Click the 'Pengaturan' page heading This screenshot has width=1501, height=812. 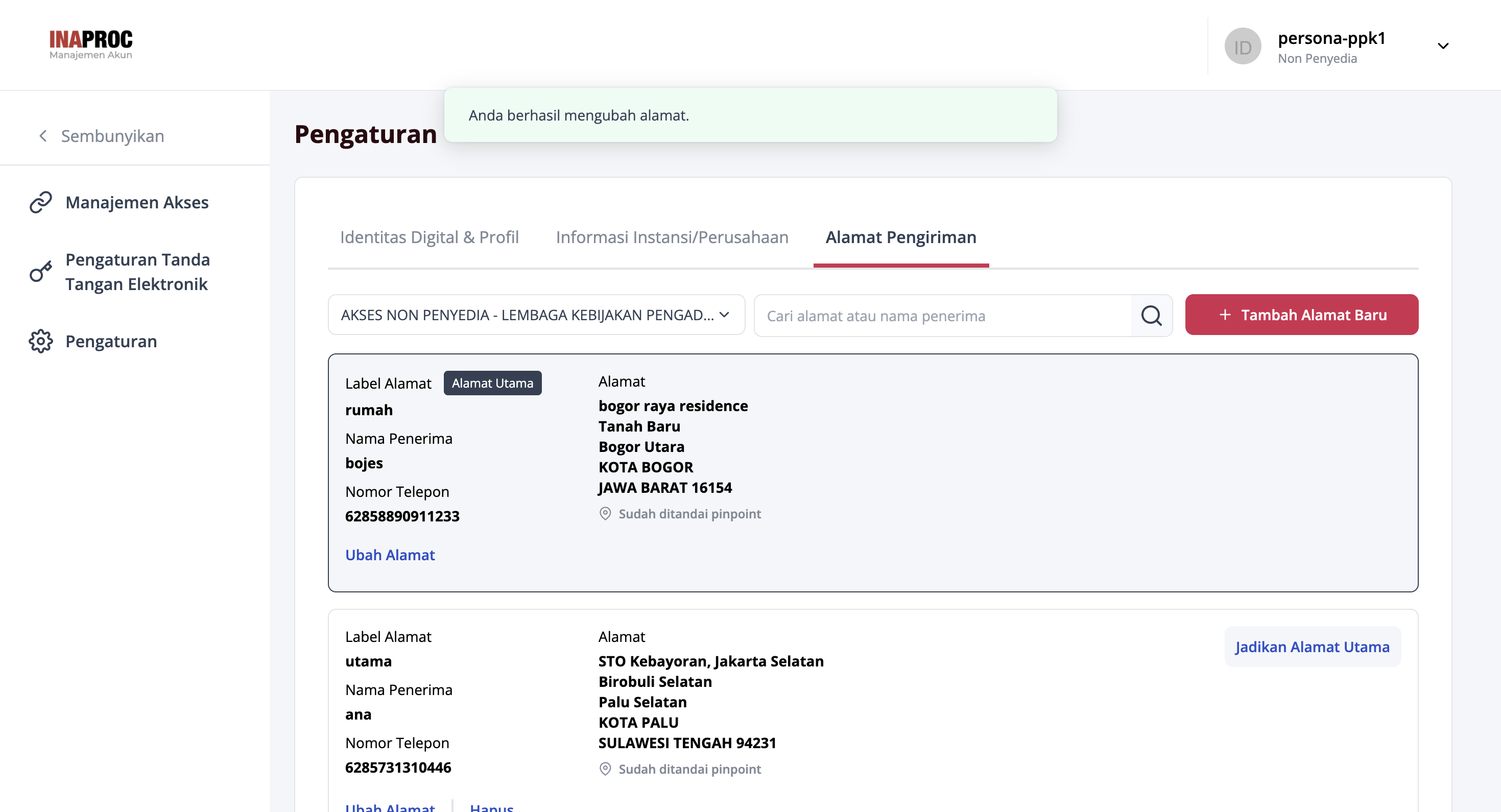click(365, 134)
